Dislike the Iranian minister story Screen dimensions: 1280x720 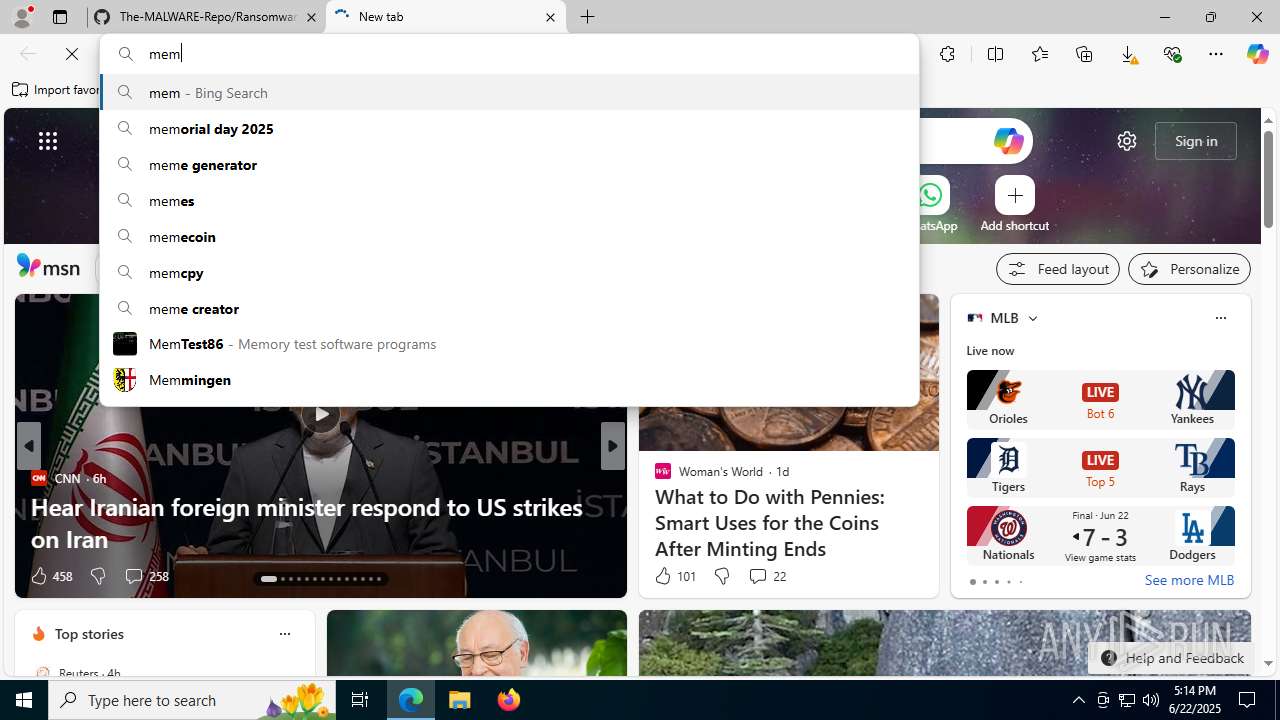[97, 576]
